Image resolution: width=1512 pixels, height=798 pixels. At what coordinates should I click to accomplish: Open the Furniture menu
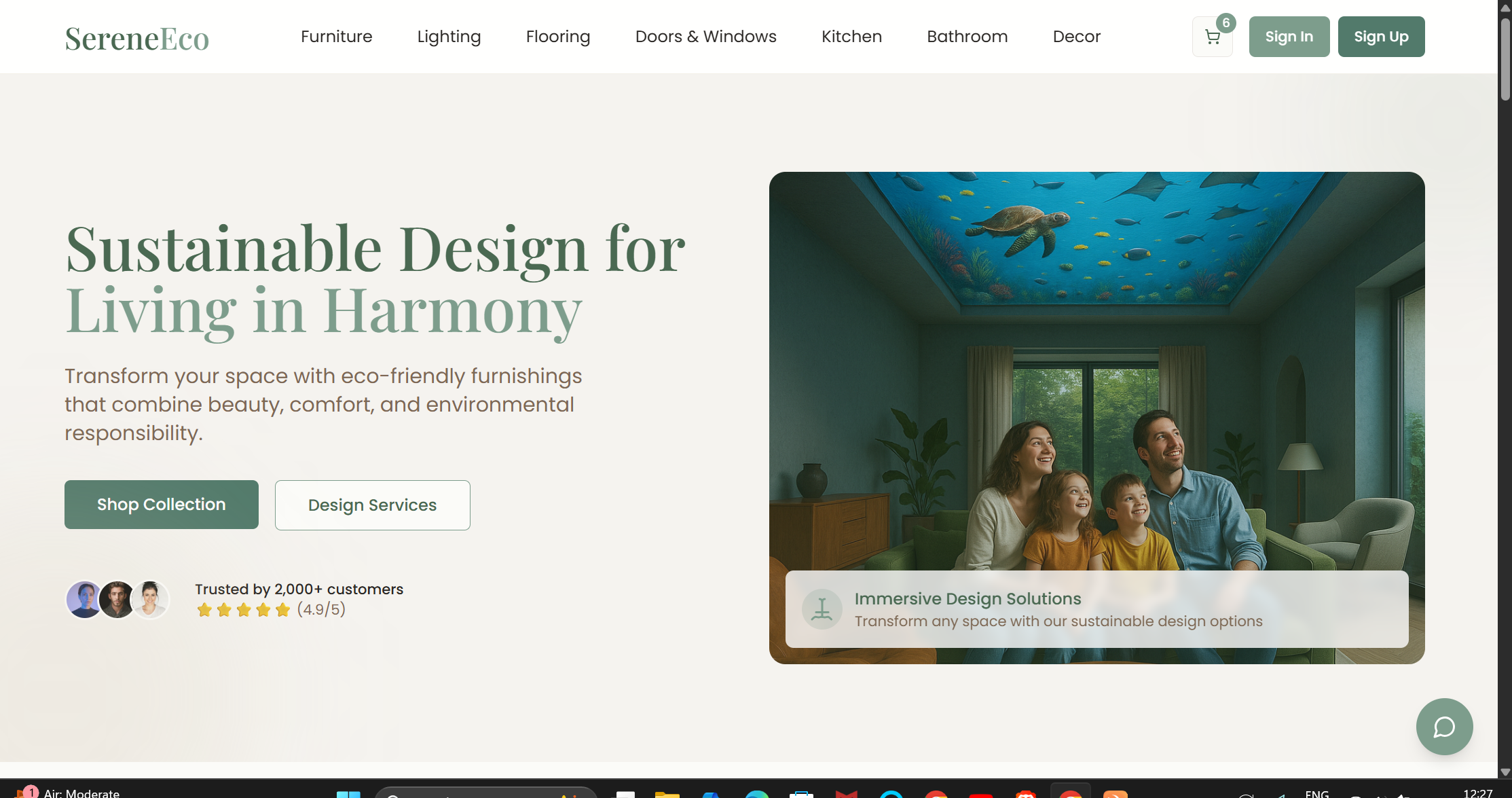coord(336,37)
